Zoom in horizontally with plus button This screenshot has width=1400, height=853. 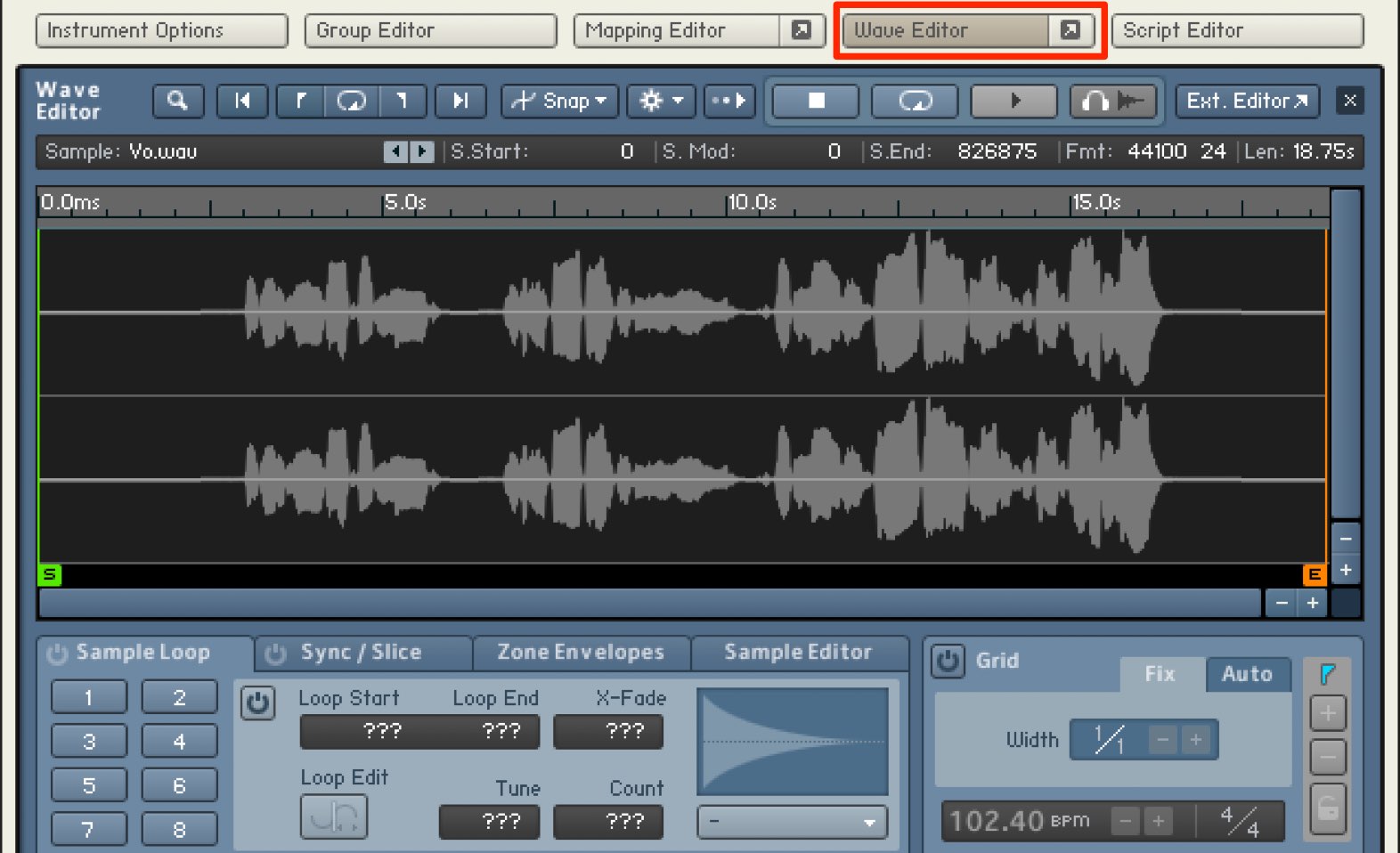click(1313, 604)
